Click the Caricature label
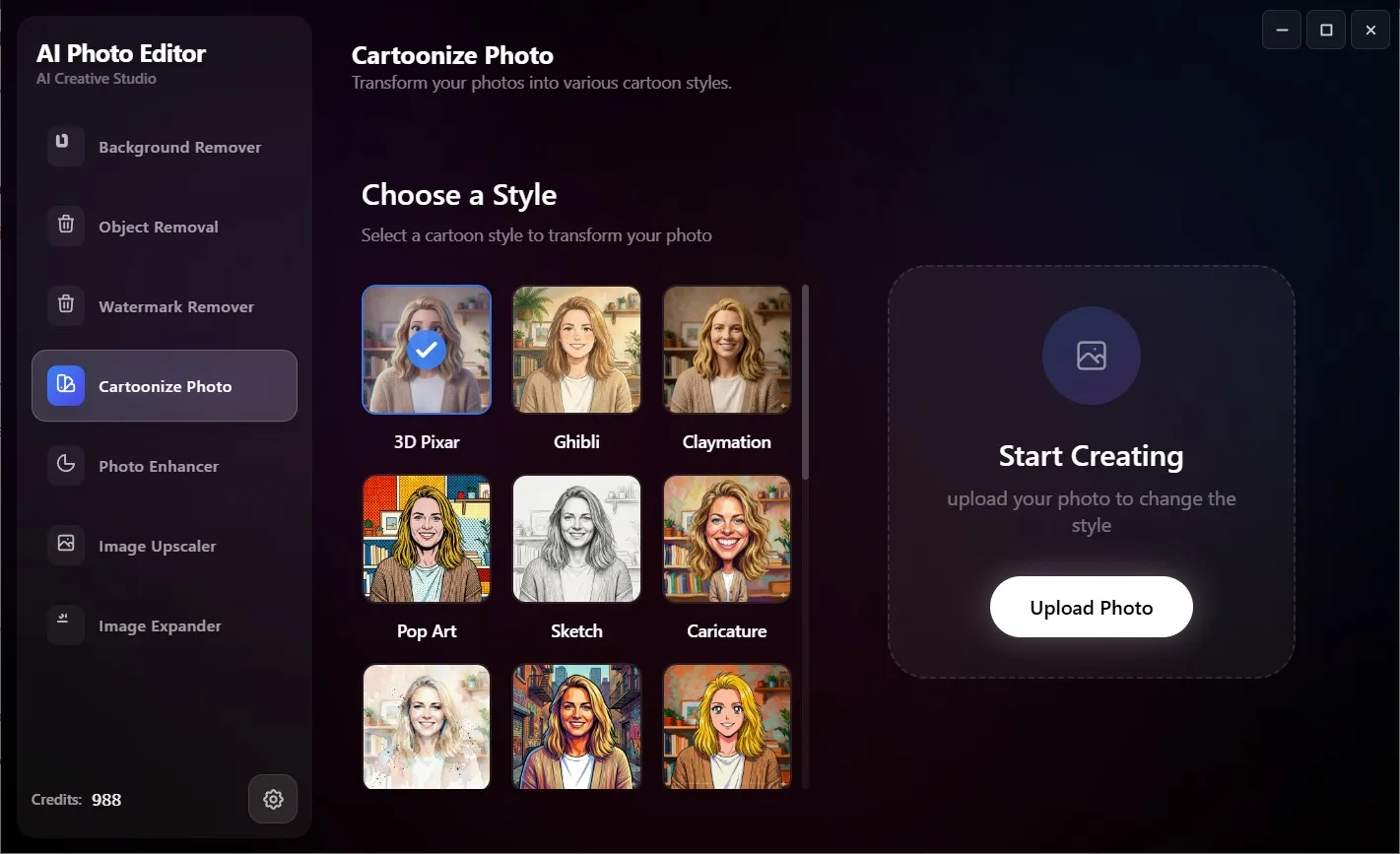The height and width of the screenshot is (854, 1400). 727,631
